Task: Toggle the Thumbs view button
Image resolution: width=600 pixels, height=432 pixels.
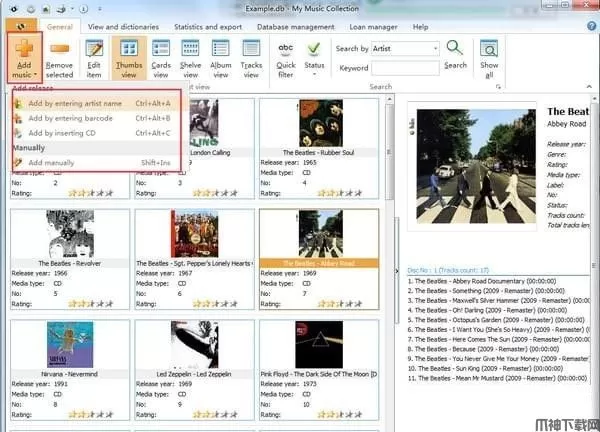Action: [x=128, y=48]
